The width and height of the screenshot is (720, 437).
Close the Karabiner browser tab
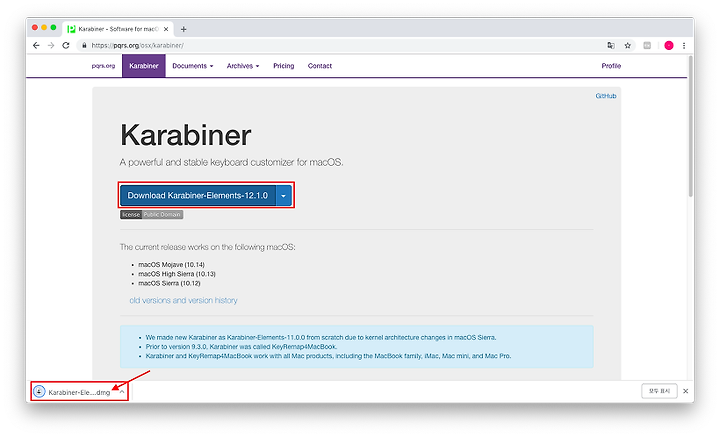tap(166, 29)
